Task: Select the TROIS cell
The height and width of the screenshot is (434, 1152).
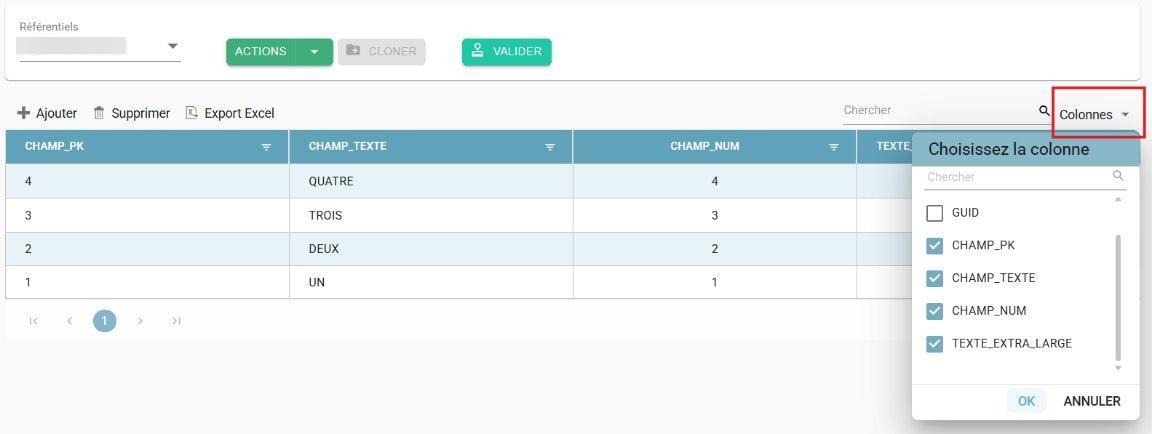Action: coord(431,216)
